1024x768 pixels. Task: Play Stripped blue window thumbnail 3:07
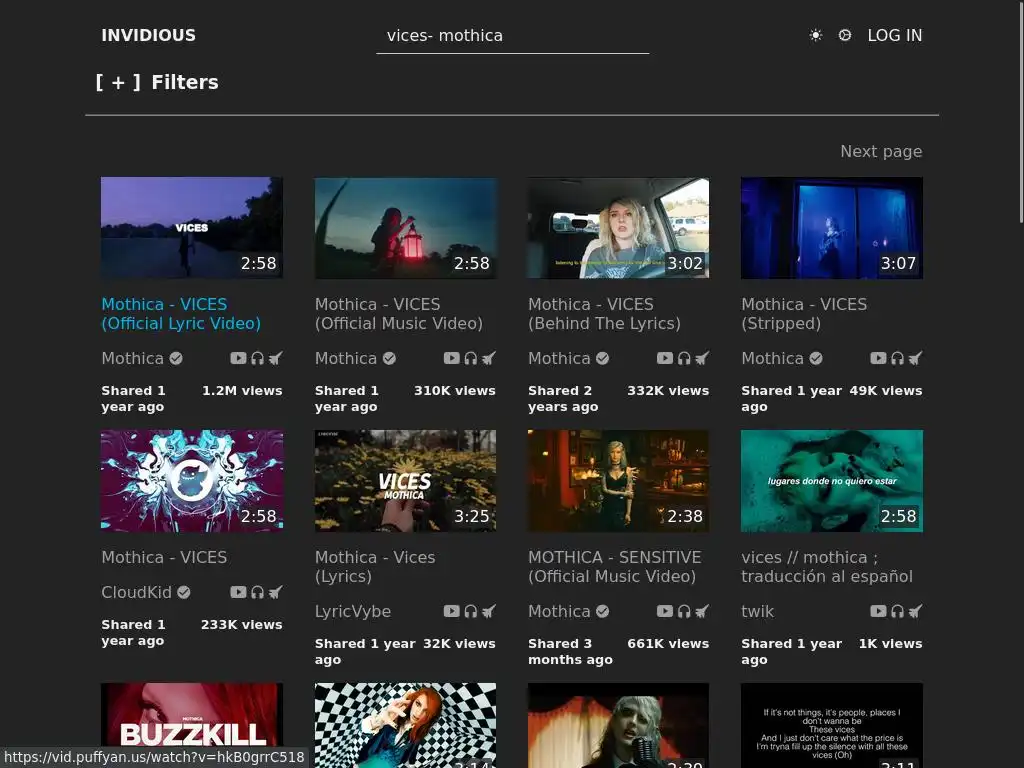point(832,228)
